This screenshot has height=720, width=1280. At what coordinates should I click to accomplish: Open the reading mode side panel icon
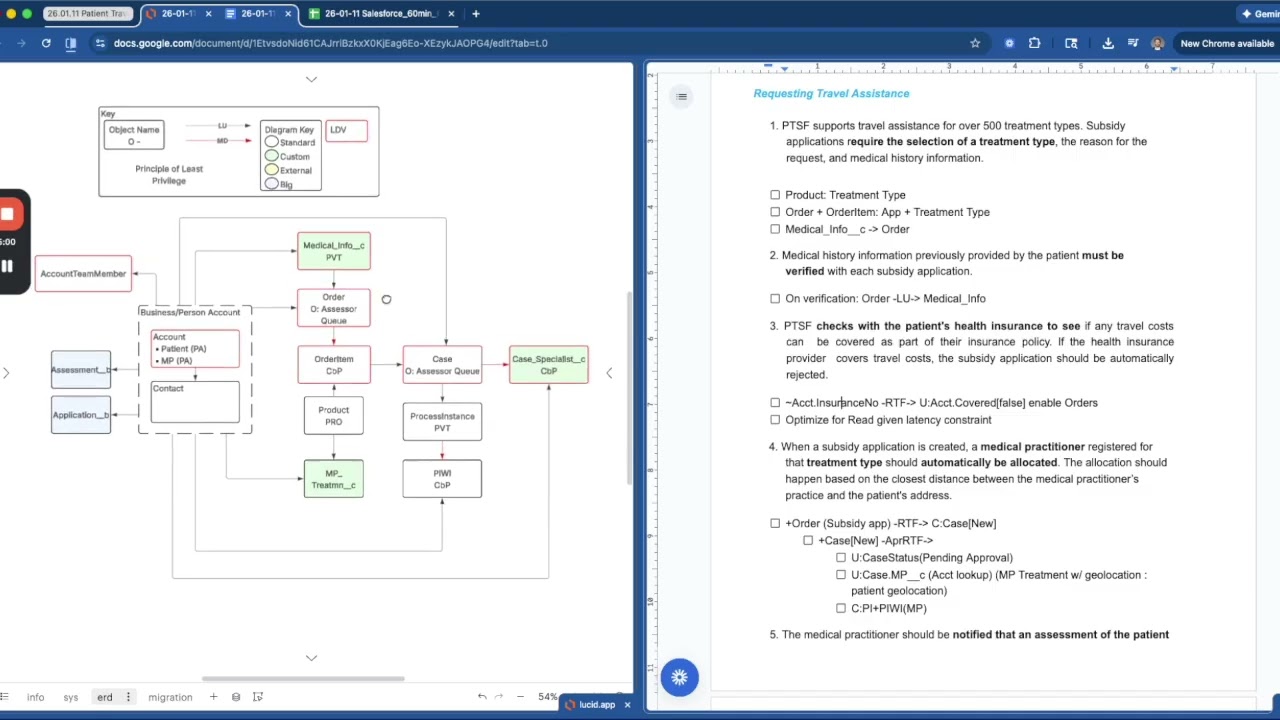(x=70, y=43)
